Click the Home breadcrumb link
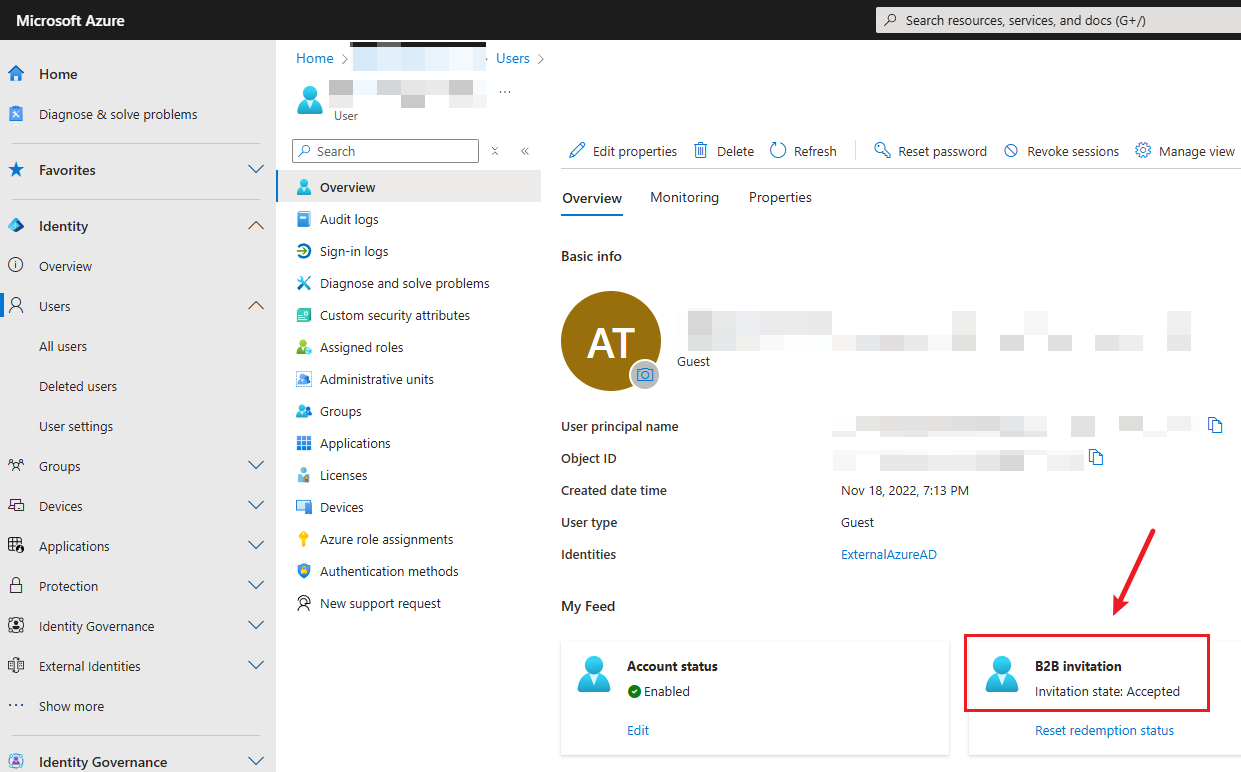The image size is (1241, 772). pos(314,59)
